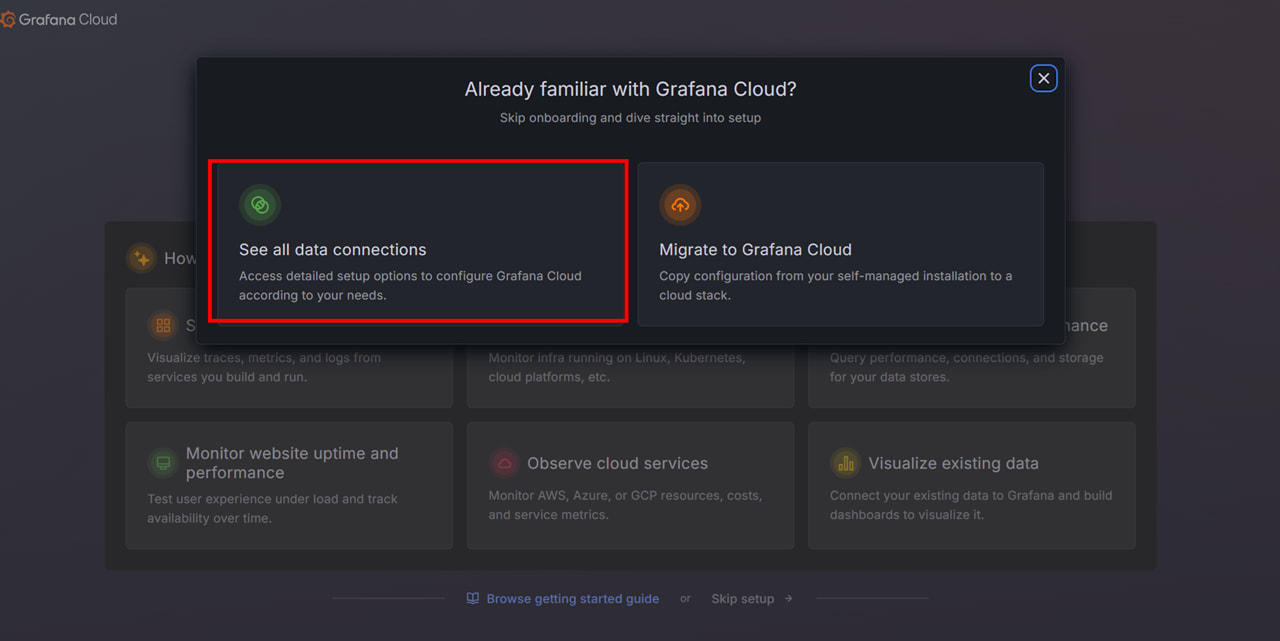Click the orange cloud upload migrate icon
Screen dimensions: 1280x641
(x=680, y=205)
